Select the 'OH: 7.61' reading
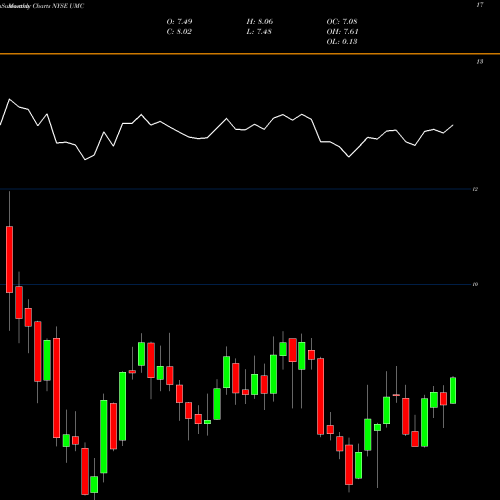 342,31
